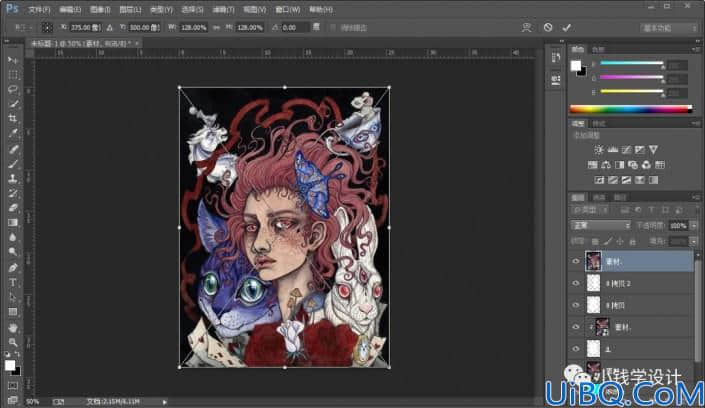Viewport: 705px width, 408px height.
Task: Open the 文件(F) menu
Action: (x=39, y=9)
